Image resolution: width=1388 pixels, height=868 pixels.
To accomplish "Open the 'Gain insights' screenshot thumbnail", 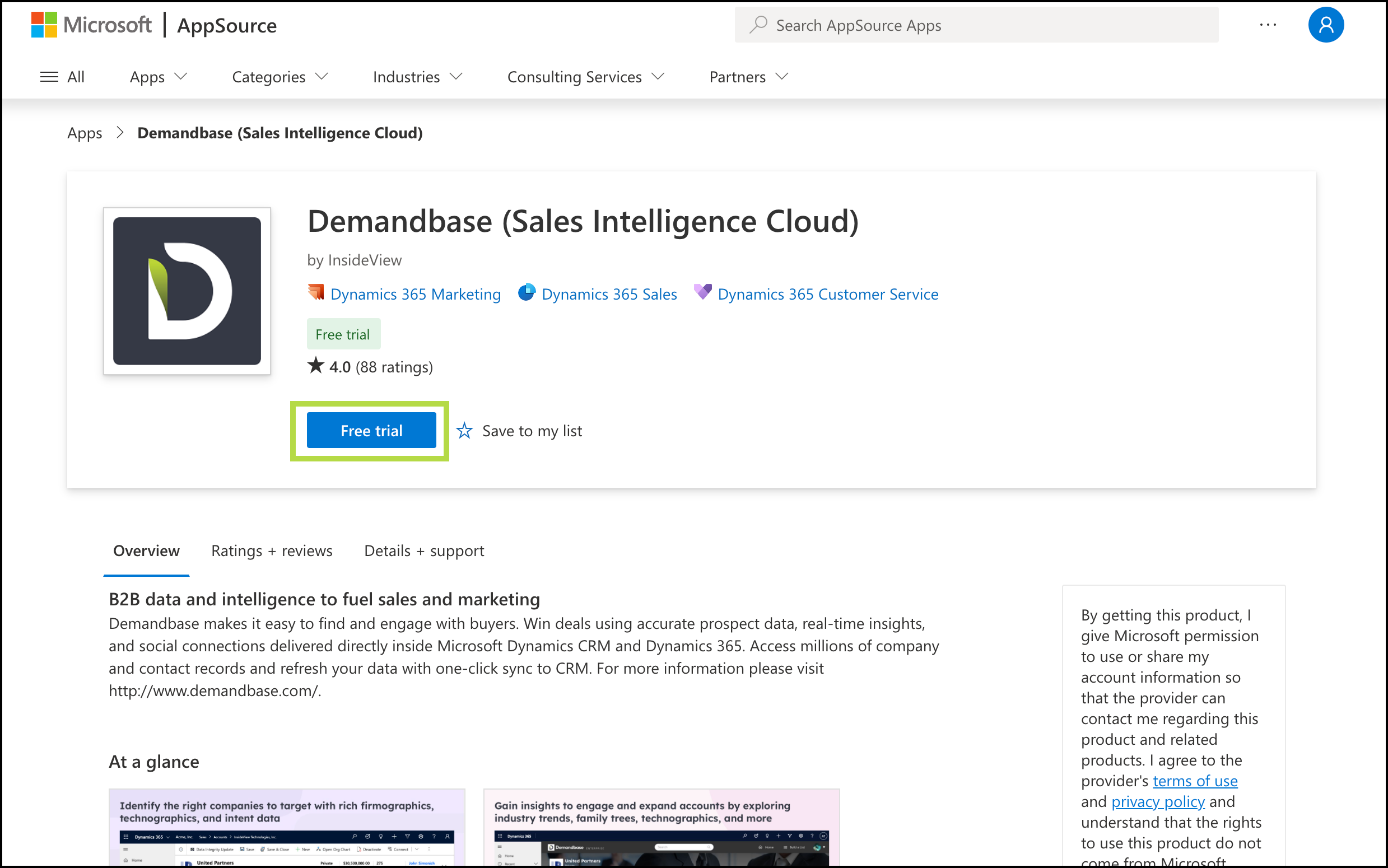I will click(x=662, y=827).
